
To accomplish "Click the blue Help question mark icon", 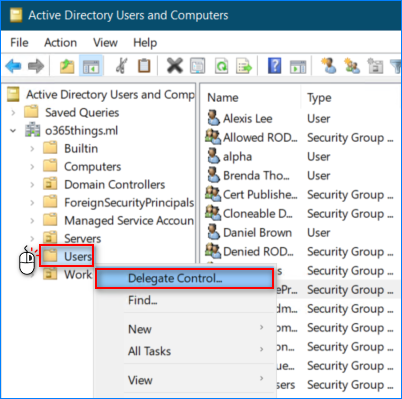I will coord(275,65).
